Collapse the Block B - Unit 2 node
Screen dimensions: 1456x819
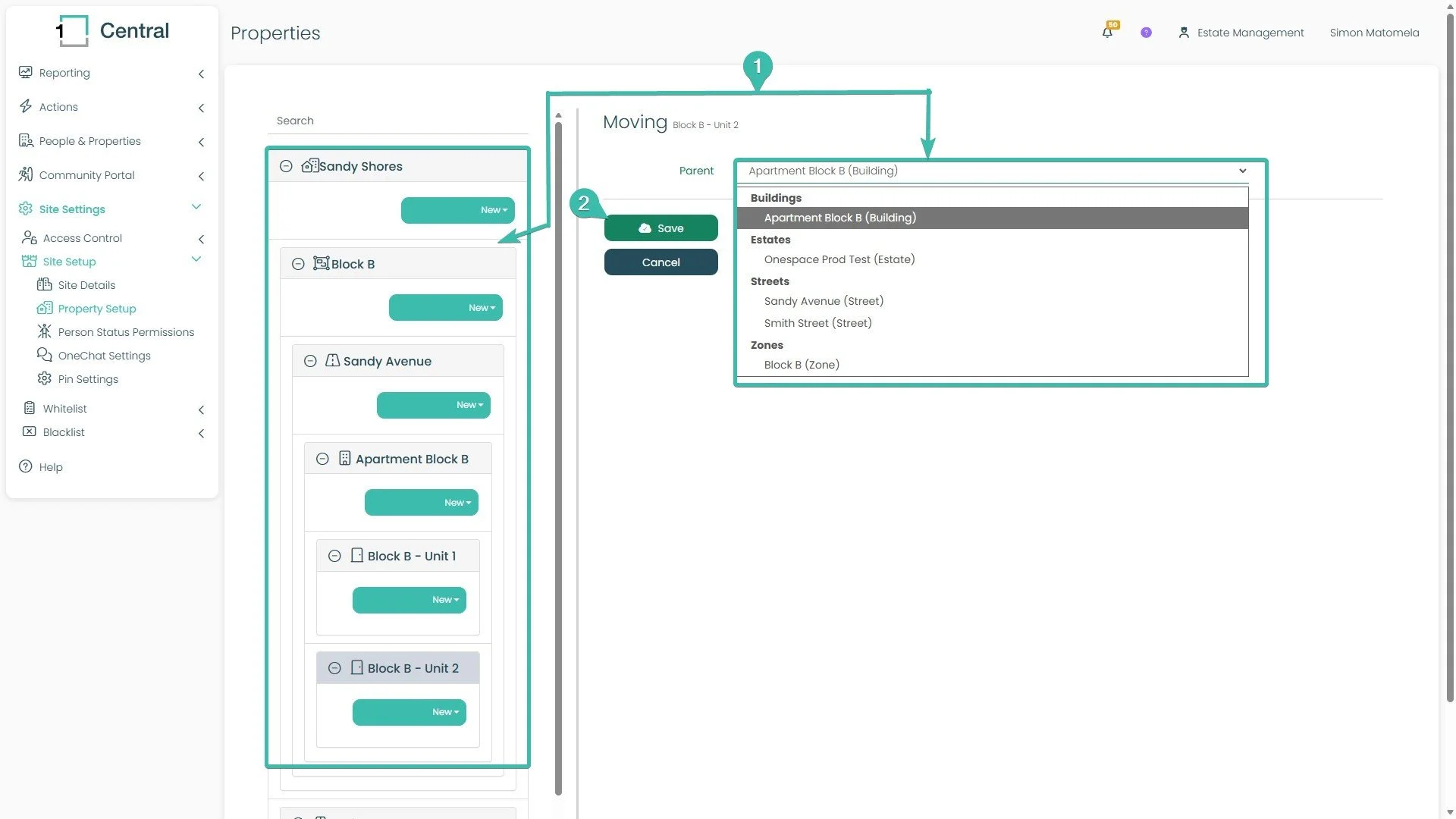pos(334,668)
